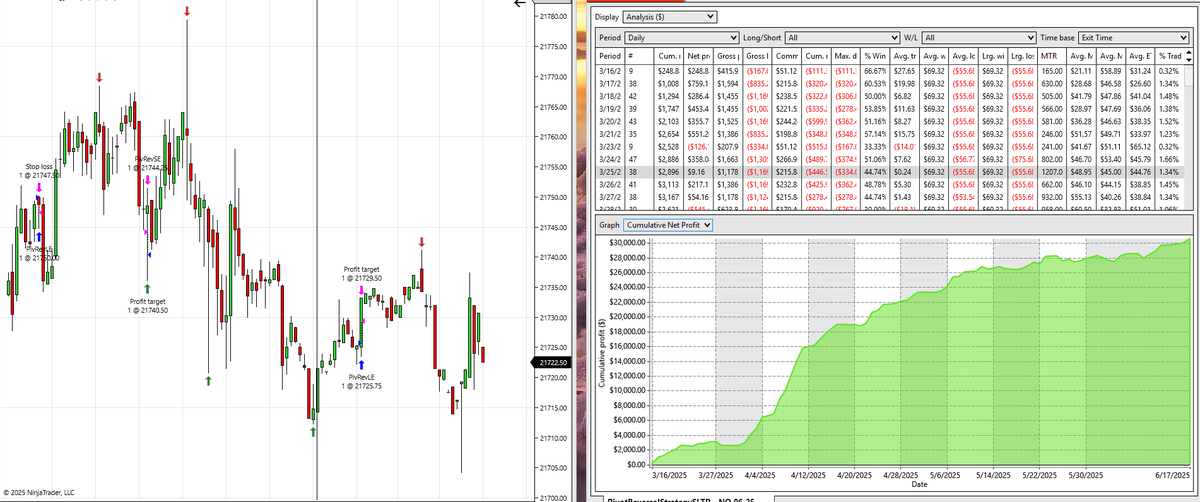Viewport: 1200px width, 502px height.
Task: Click the 21780.00 price axis label
Action: [553, 16]
